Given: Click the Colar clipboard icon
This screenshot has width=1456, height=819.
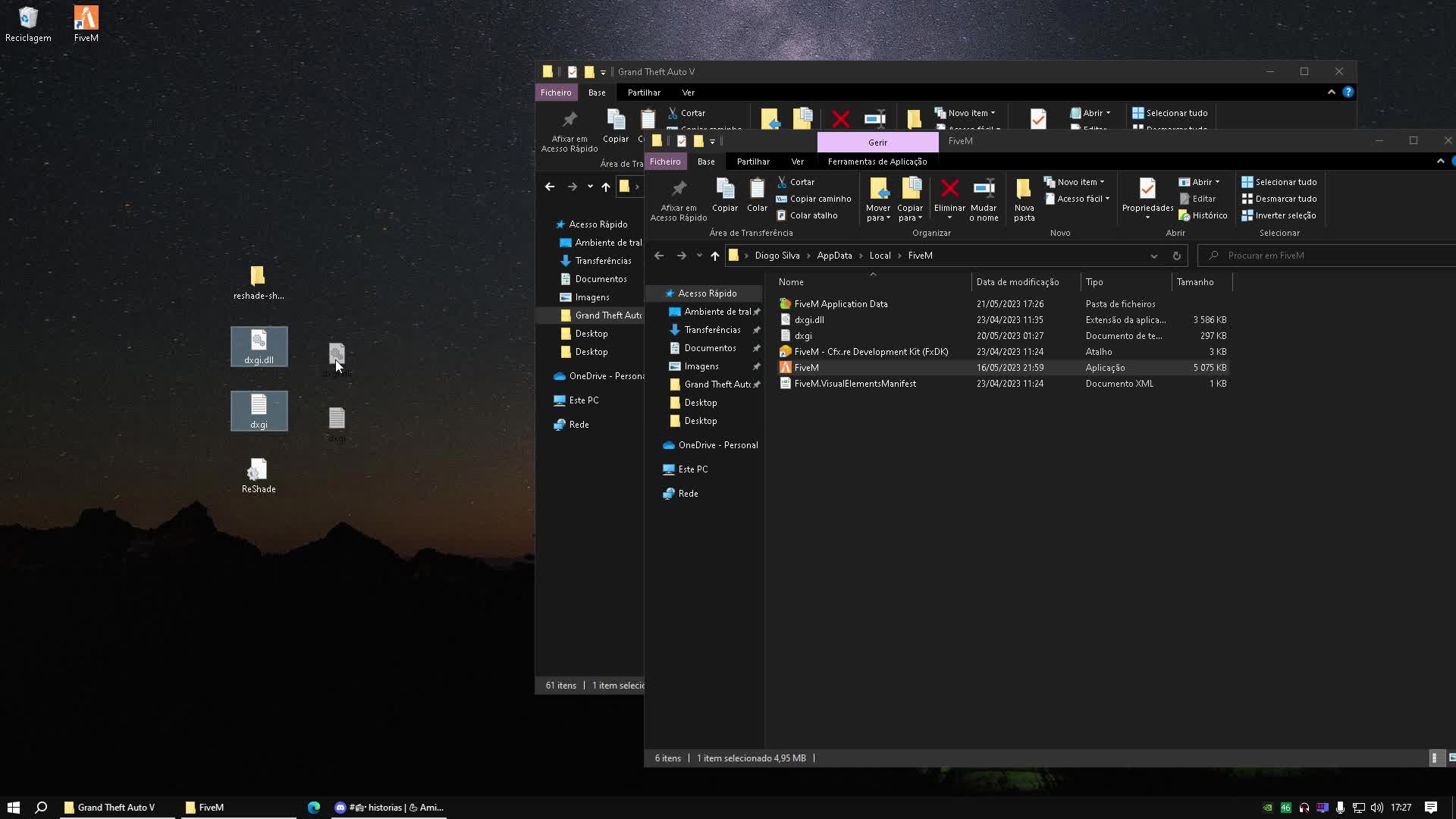Looking at the screenshot, I should point(757,189).
